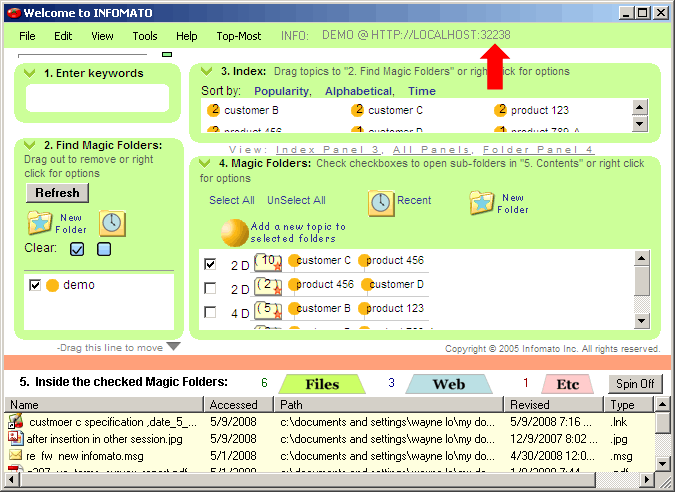
Task: Click the Type column header
Action: click(x=629, y=405)
